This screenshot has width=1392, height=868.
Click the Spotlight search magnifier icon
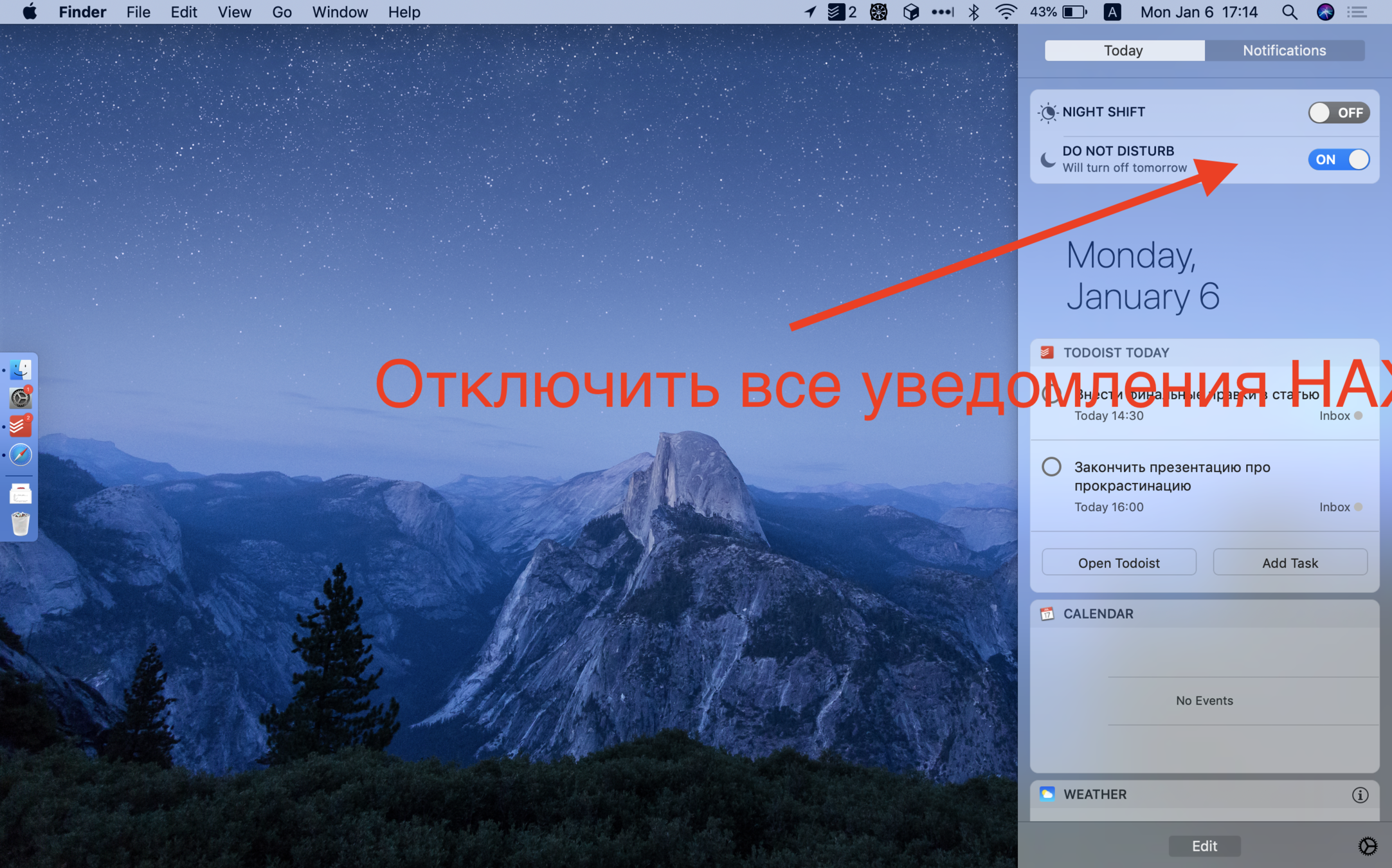1288,12
